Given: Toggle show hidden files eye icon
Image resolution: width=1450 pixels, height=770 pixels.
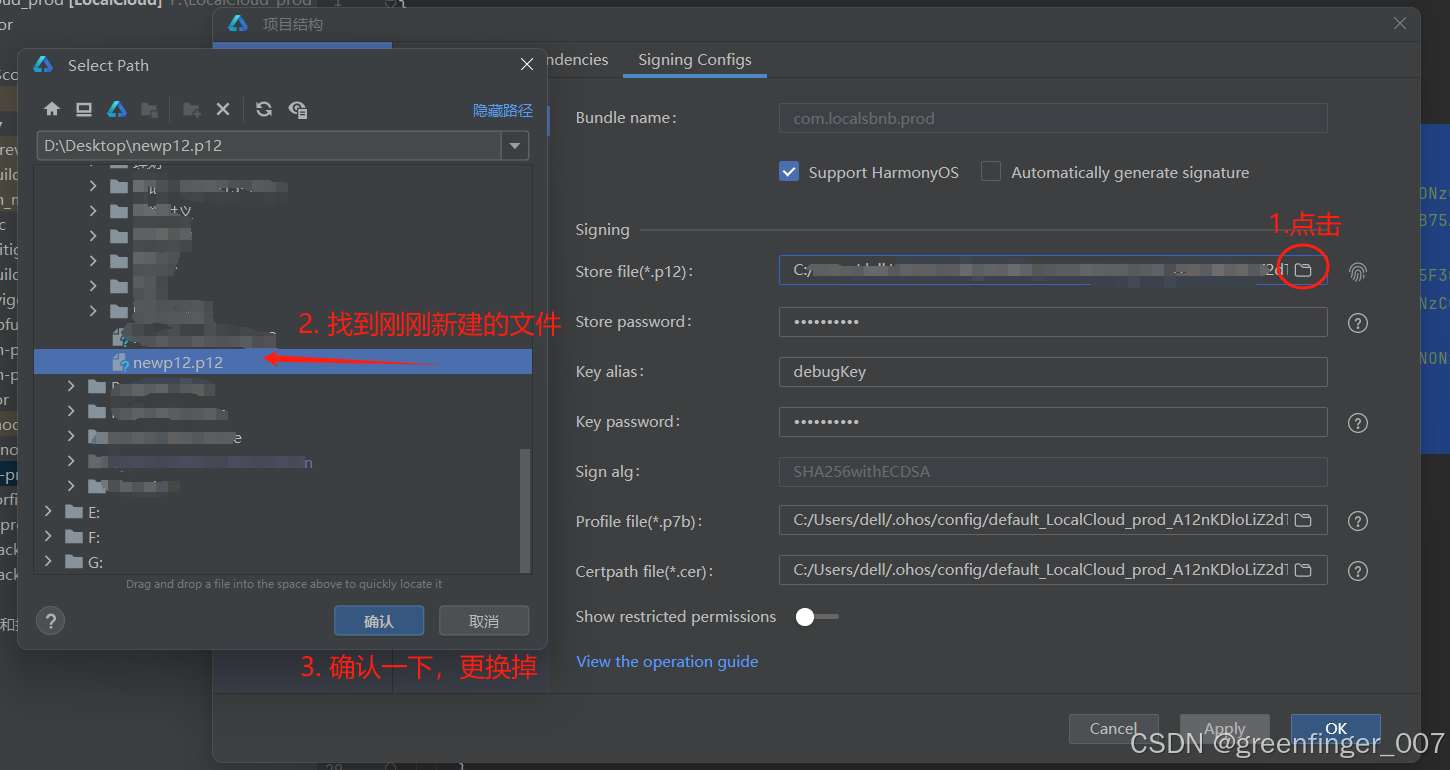Looking at the screenshot, I should 297,110.
